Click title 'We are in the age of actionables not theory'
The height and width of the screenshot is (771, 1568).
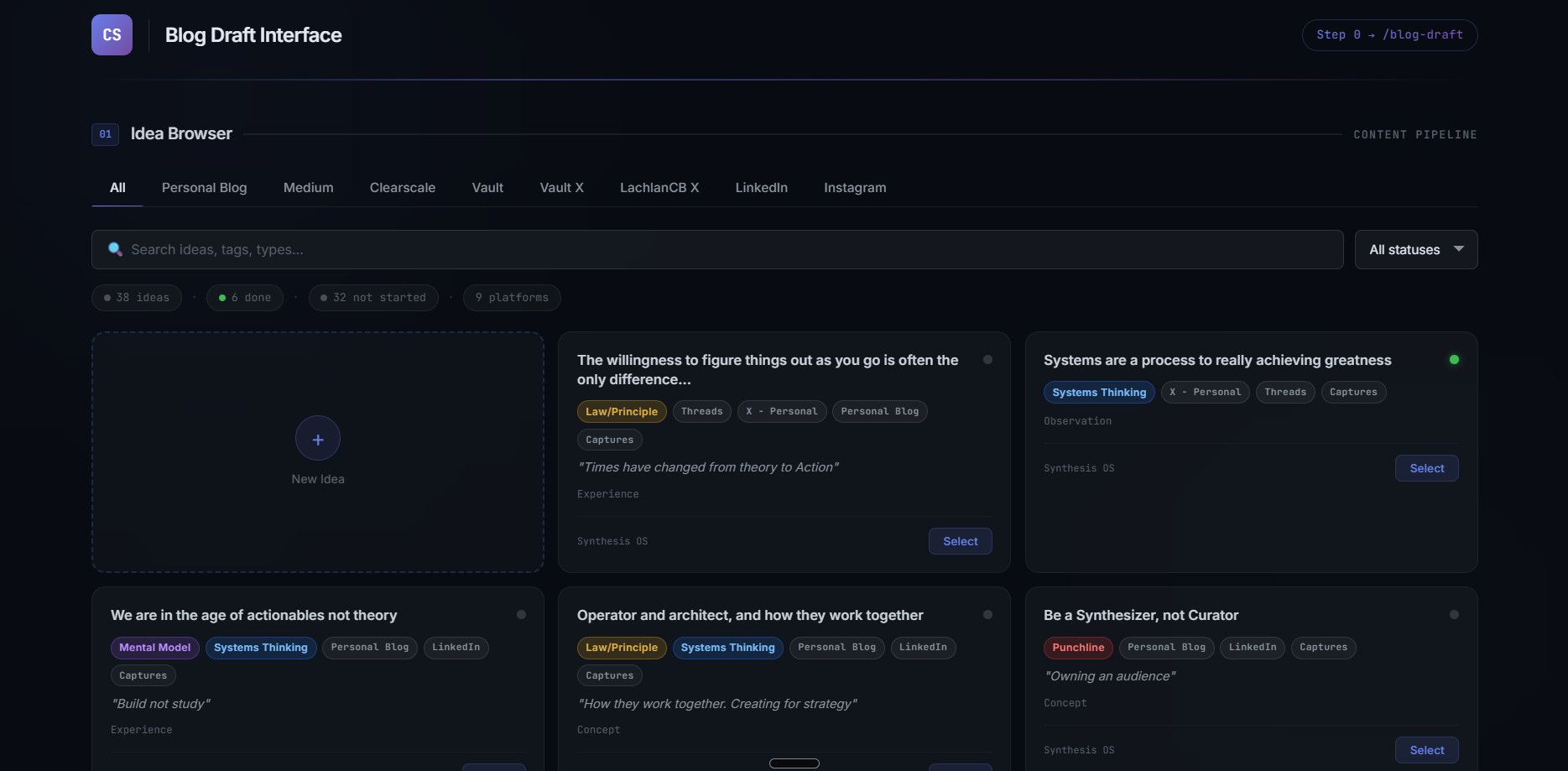pos(254,616)
